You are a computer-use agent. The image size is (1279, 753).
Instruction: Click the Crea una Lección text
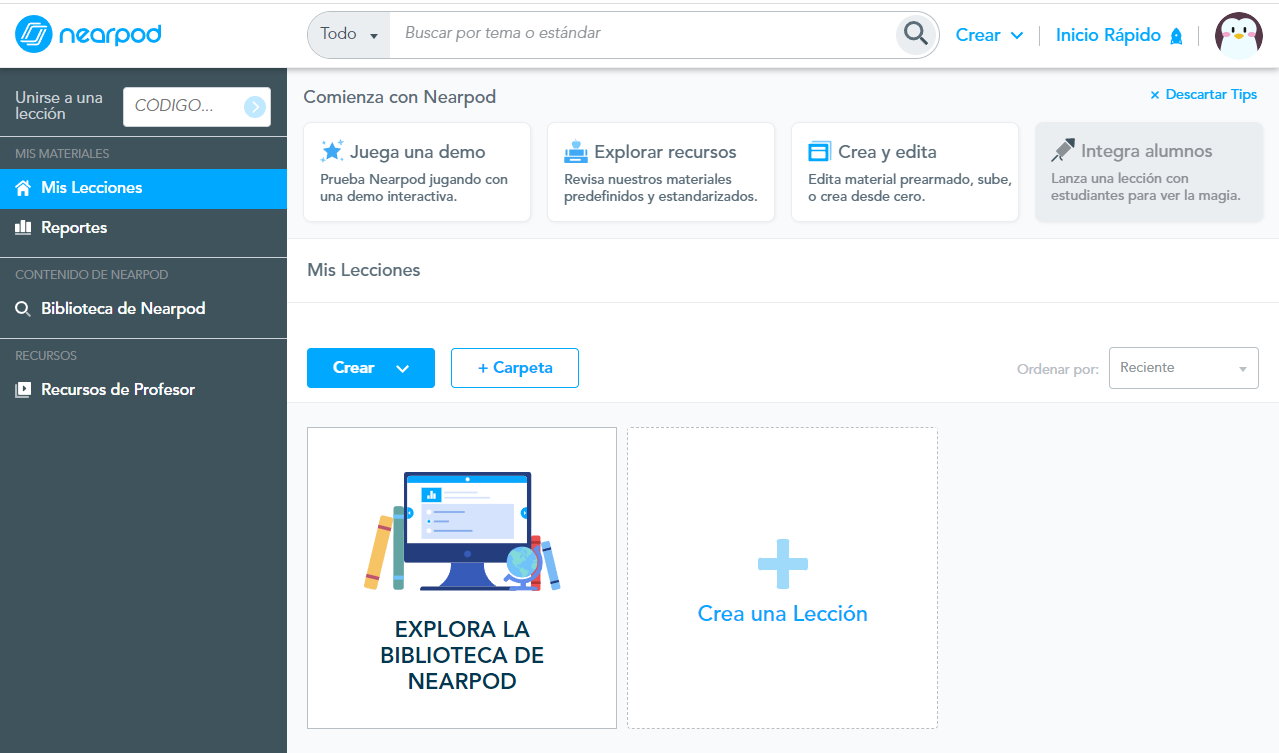tap(783, 614)
